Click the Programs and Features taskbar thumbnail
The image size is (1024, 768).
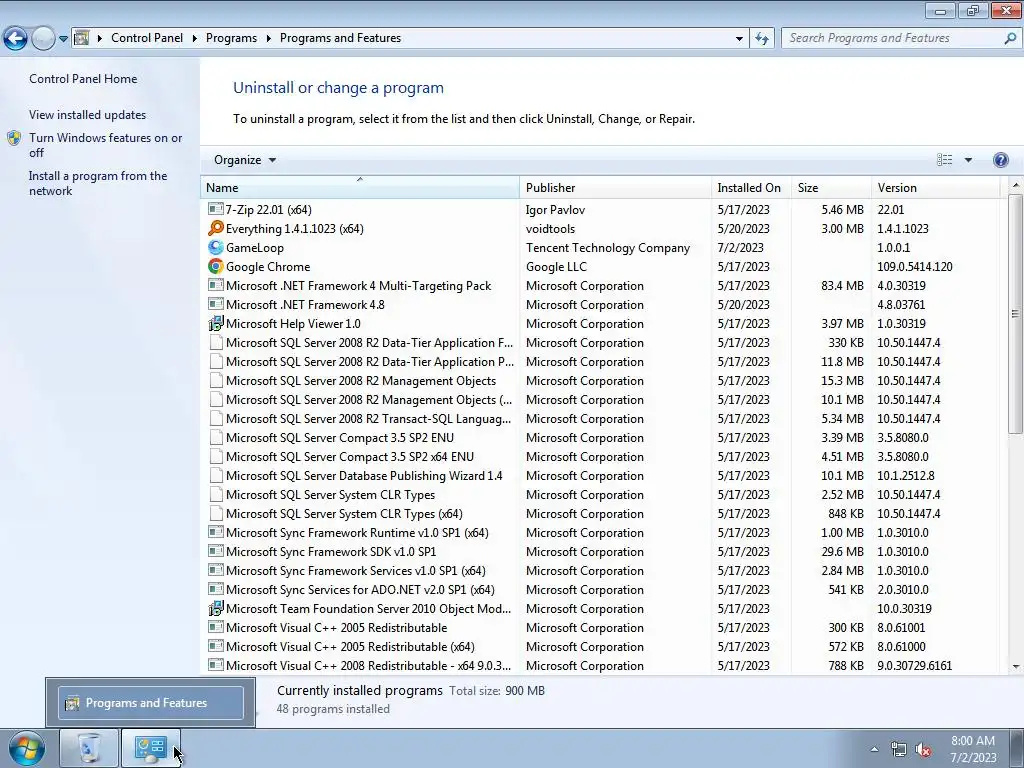point(151,703)
